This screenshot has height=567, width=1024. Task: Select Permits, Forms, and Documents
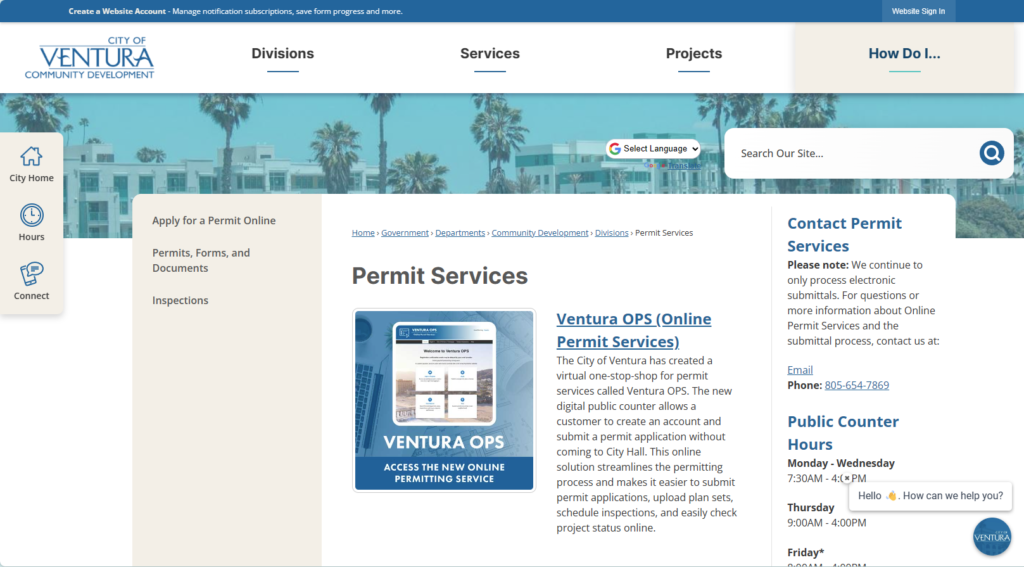(201, 260)
